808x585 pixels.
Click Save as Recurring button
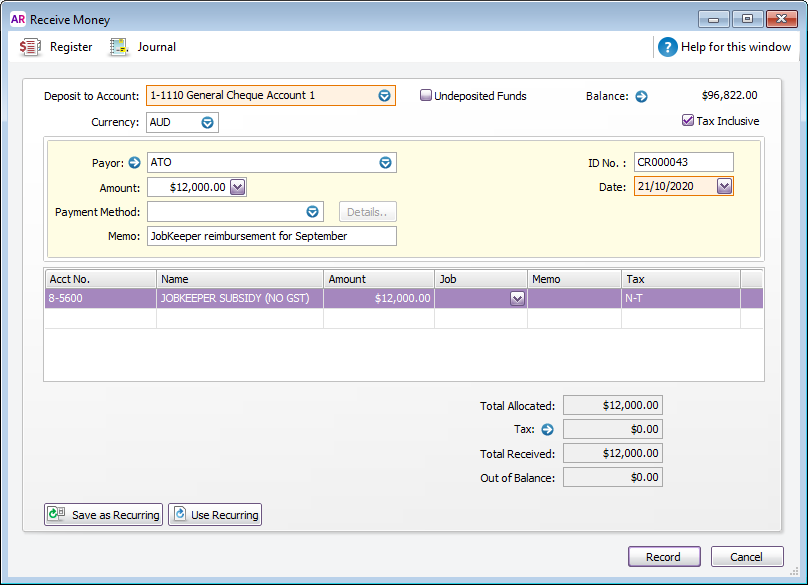click(104, 515)
